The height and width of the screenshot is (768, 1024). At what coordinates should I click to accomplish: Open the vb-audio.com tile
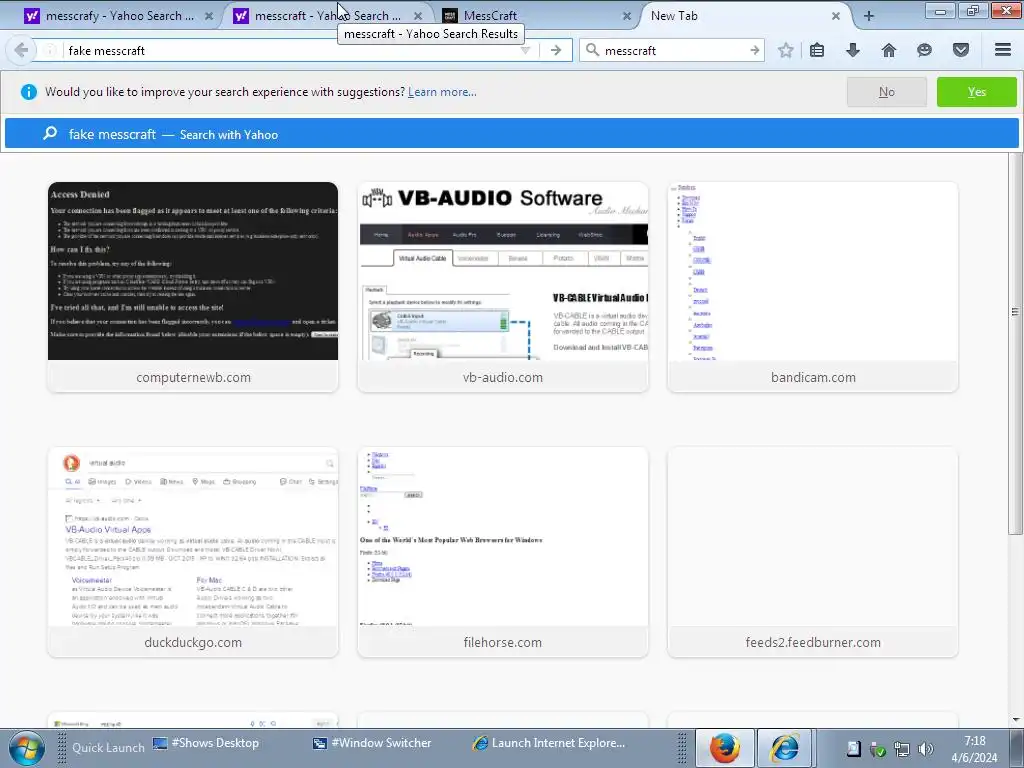click(x=503, y=287)
